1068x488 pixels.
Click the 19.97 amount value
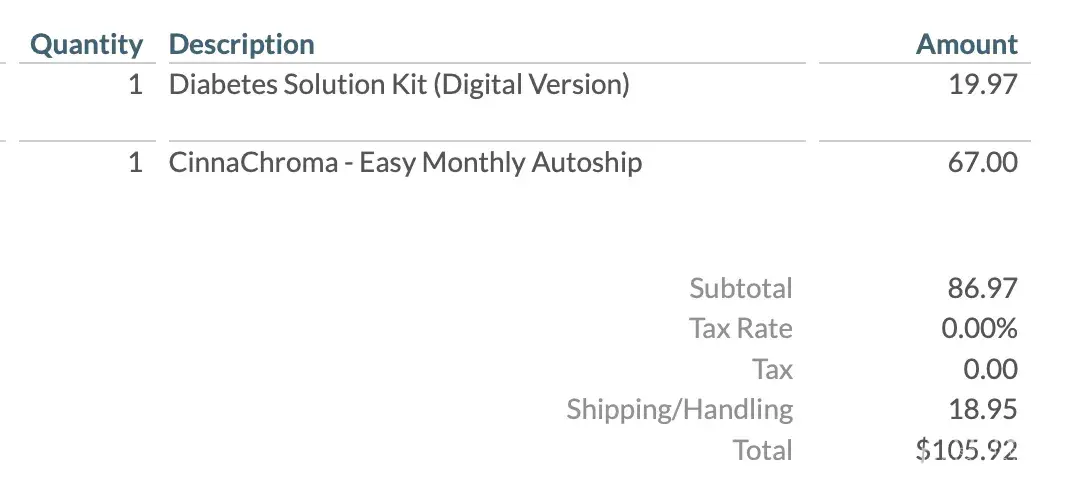point(982,85)
